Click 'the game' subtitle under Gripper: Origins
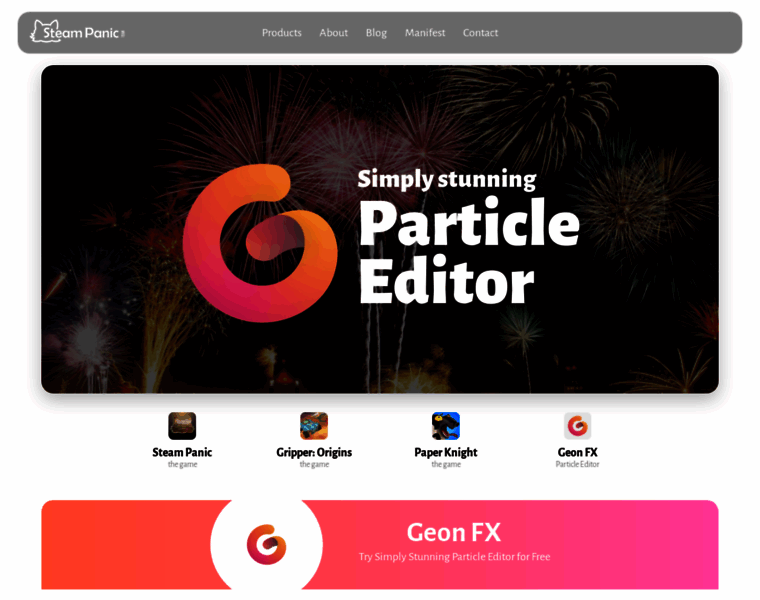The height and width of the screenshot is (600, 760). 314,464
